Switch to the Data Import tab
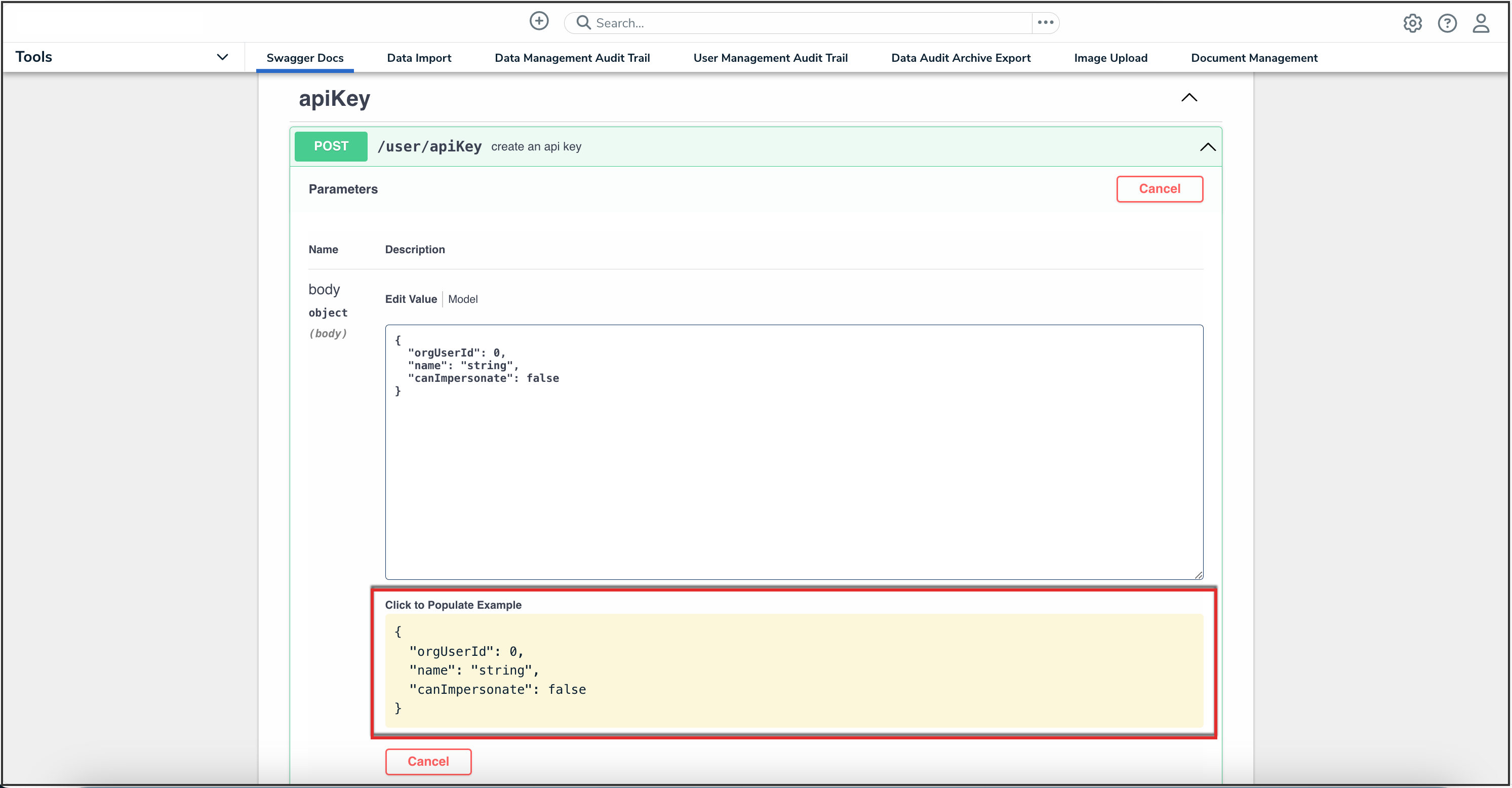This screenshot has height=788, width=1512. [x=418, y=58]
